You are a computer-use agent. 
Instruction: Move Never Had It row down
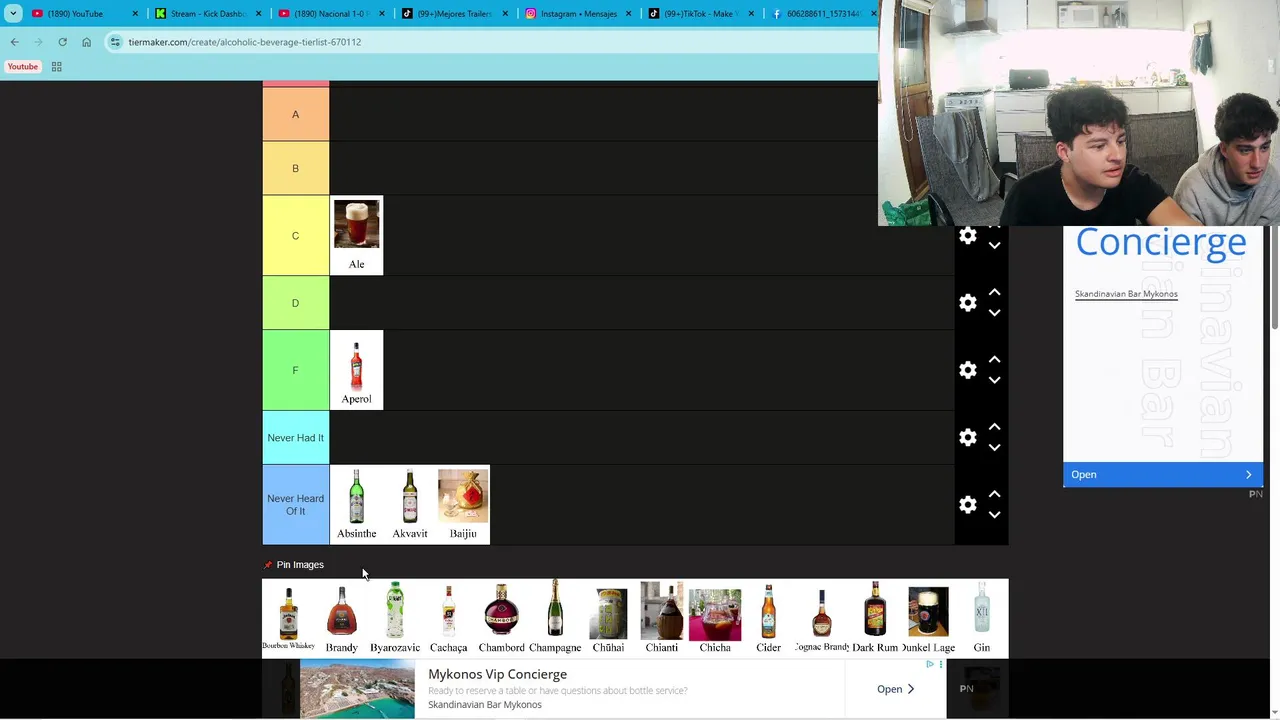pyautogui.click(x=994, y=447)
